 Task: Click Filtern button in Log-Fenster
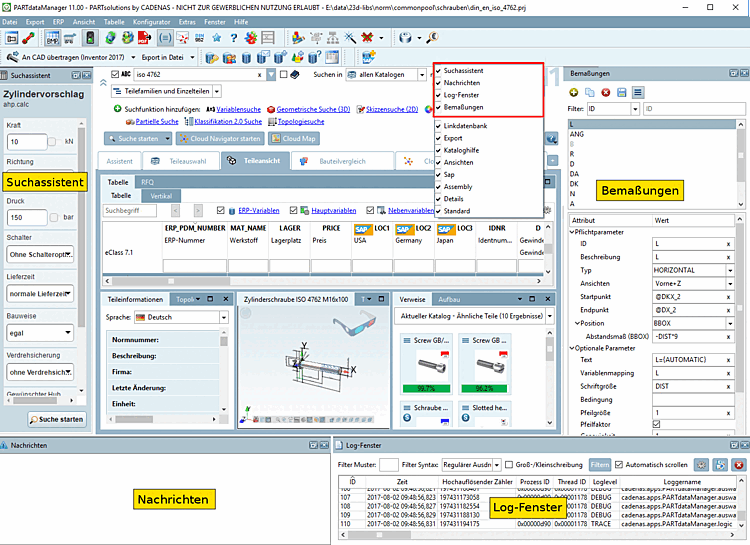pos(599,465)
